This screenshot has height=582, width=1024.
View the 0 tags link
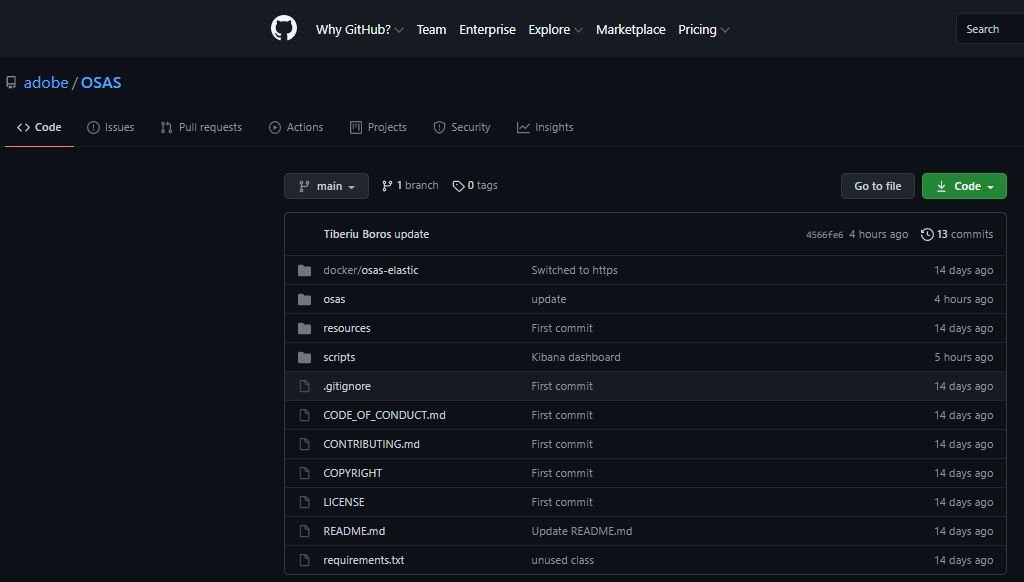click(x=475, y=186)
